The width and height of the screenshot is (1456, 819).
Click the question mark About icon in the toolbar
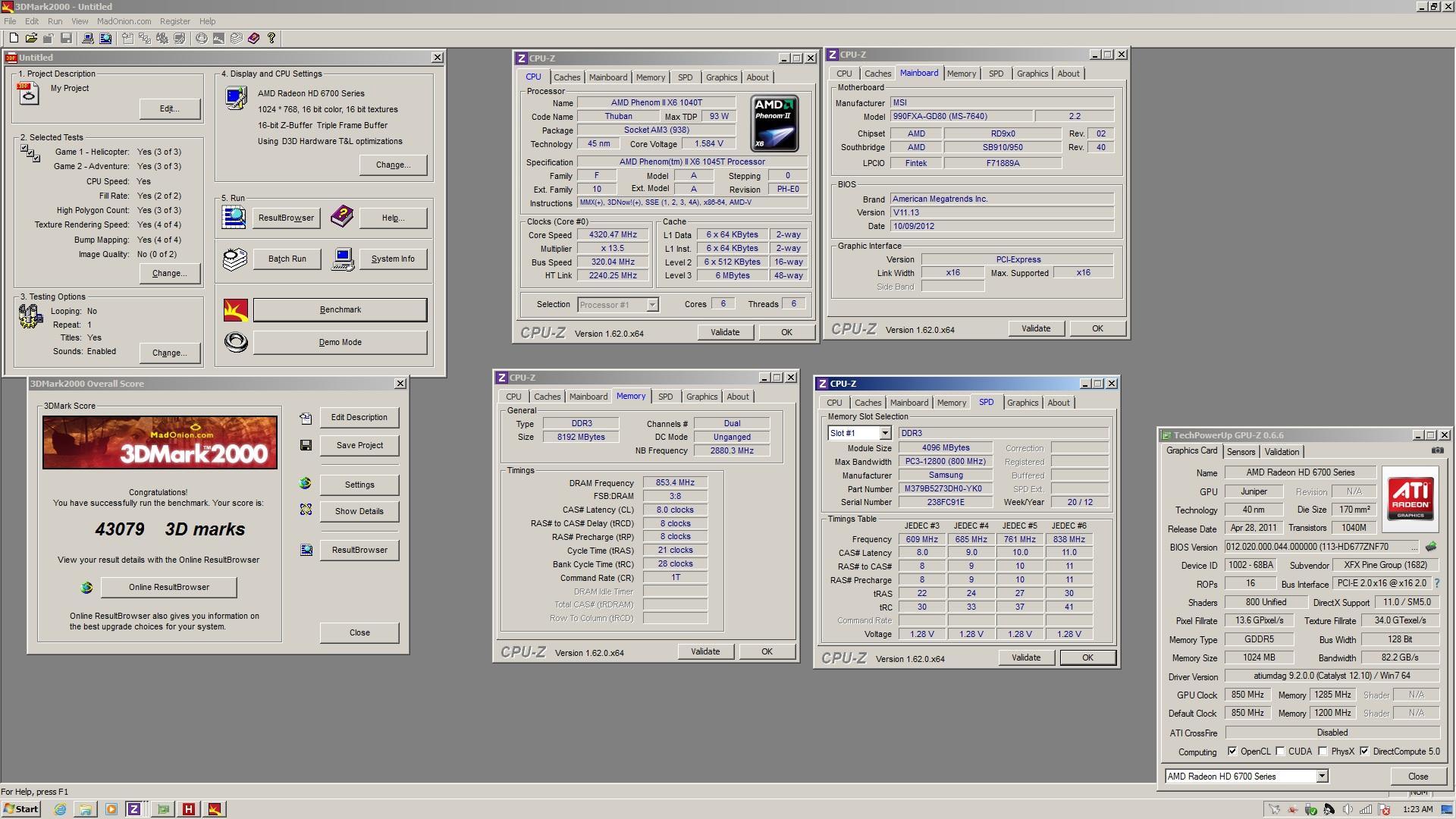(x=271, y=38)
